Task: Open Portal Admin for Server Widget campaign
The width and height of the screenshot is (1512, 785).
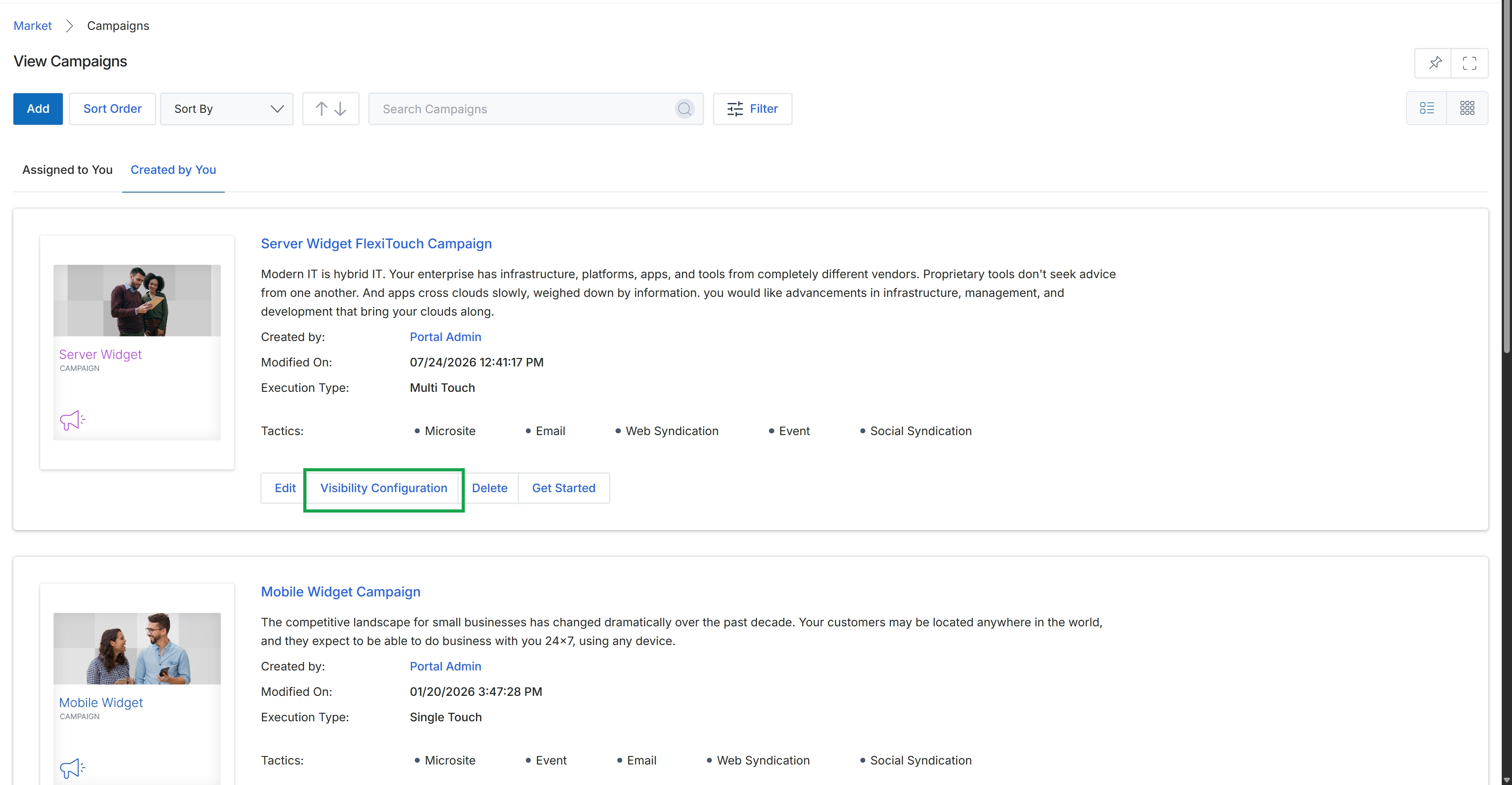Action: click(x=446, y=337)
